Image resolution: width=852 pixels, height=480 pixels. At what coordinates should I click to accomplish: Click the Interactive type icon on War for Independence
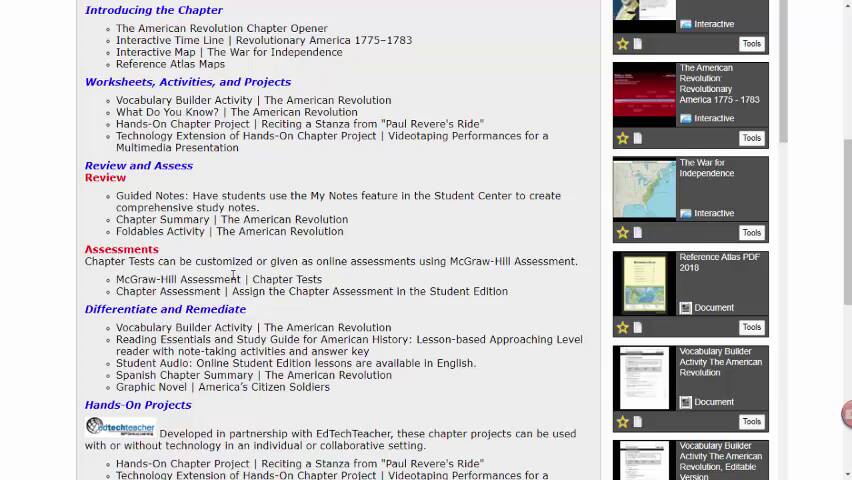(x=686, y=213)
